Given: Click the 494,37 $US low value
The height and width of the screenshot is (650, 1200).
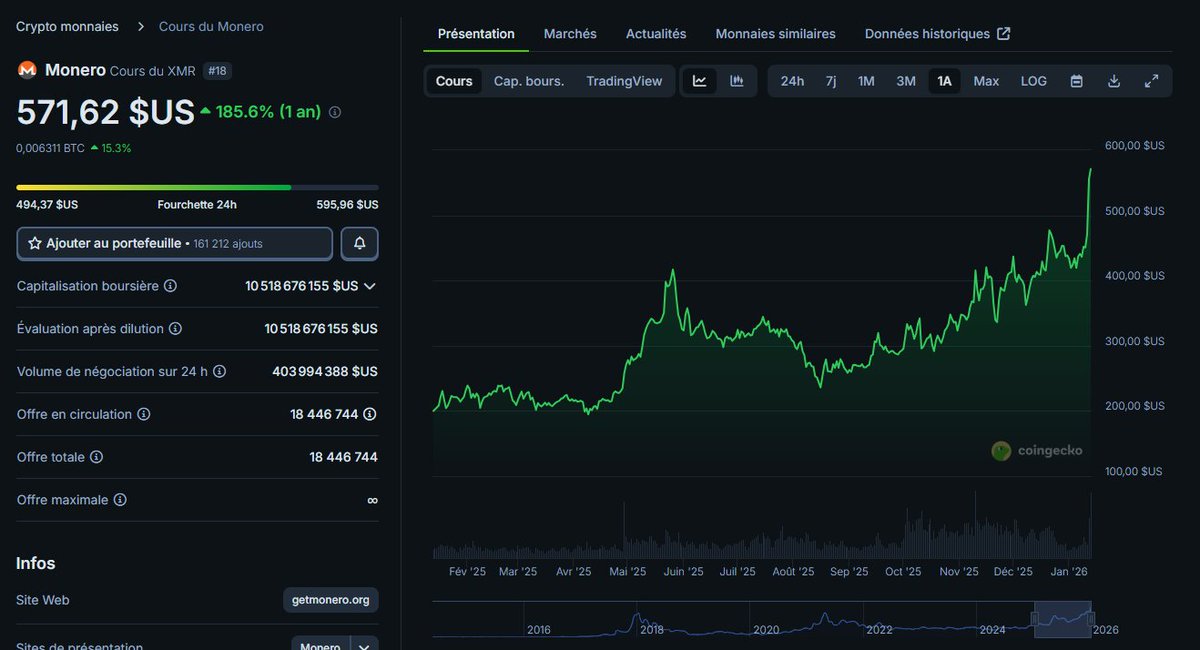Looking at the screenshot, I should click(x=47, y=205).
